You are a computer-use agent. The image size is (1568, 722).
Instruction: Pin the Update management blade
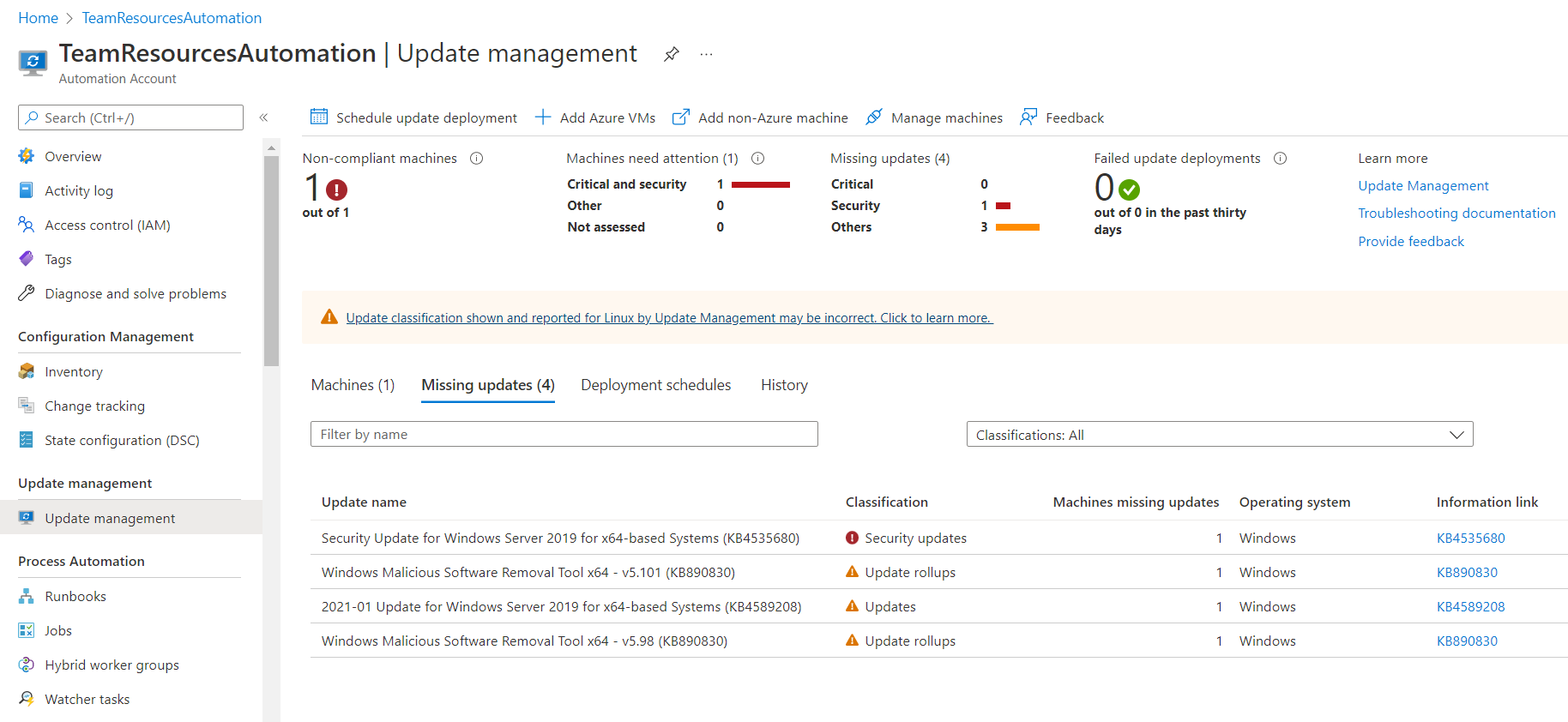[671, 54]
